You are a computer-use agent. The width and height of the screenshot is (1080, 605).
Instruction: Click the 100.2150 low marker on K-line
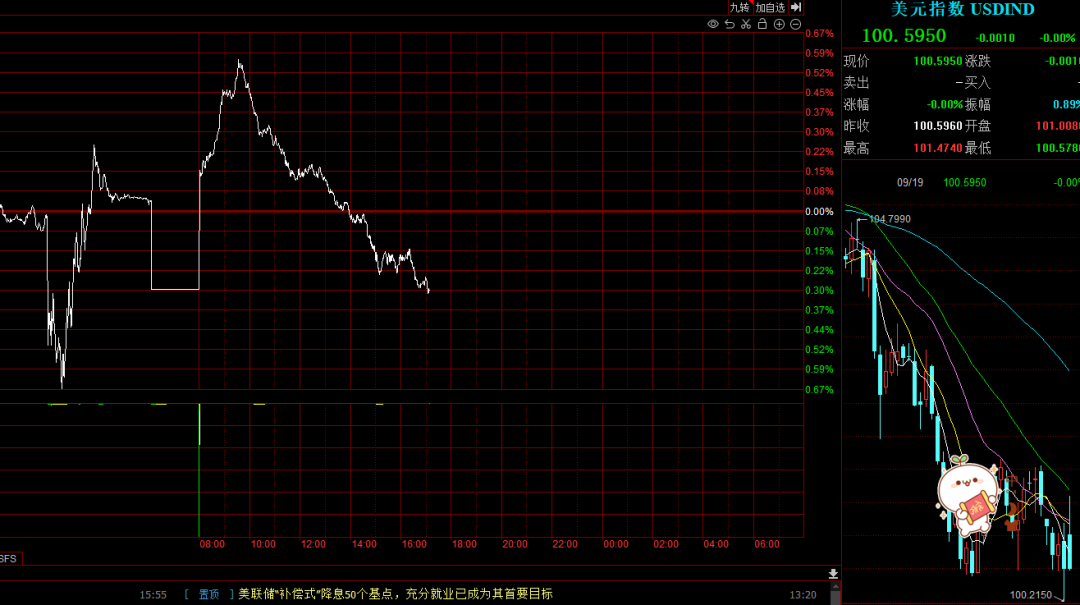pos(1031,595)
